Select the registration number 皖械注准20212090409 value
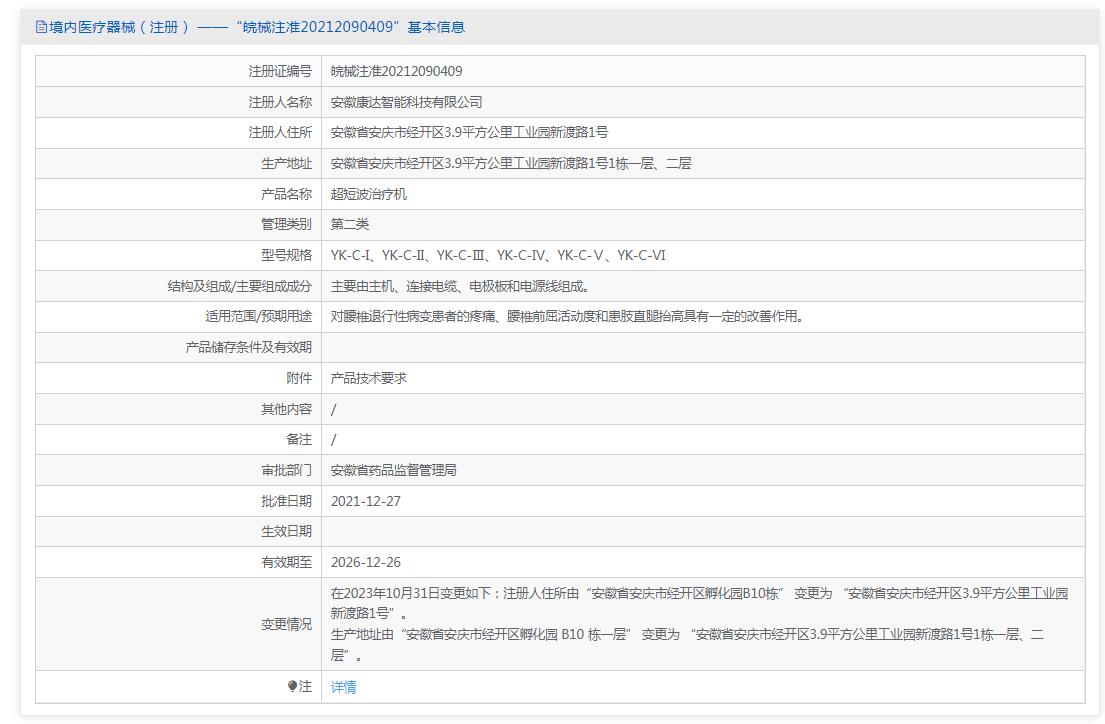This screenshot has height=724, width=1105. point(397,71)
